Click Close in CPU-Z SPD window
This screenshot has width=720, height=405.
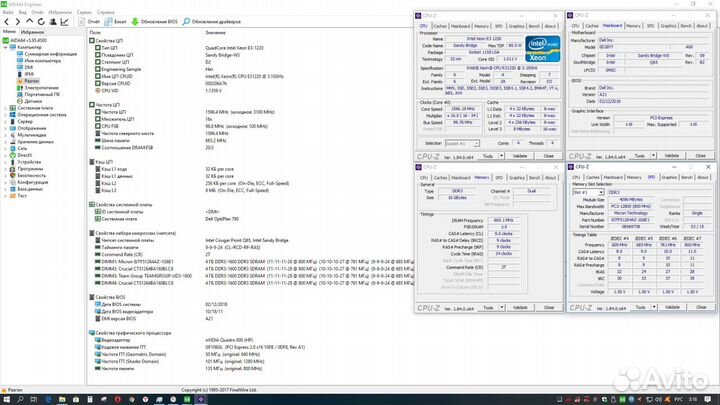[x=701, y=307]
